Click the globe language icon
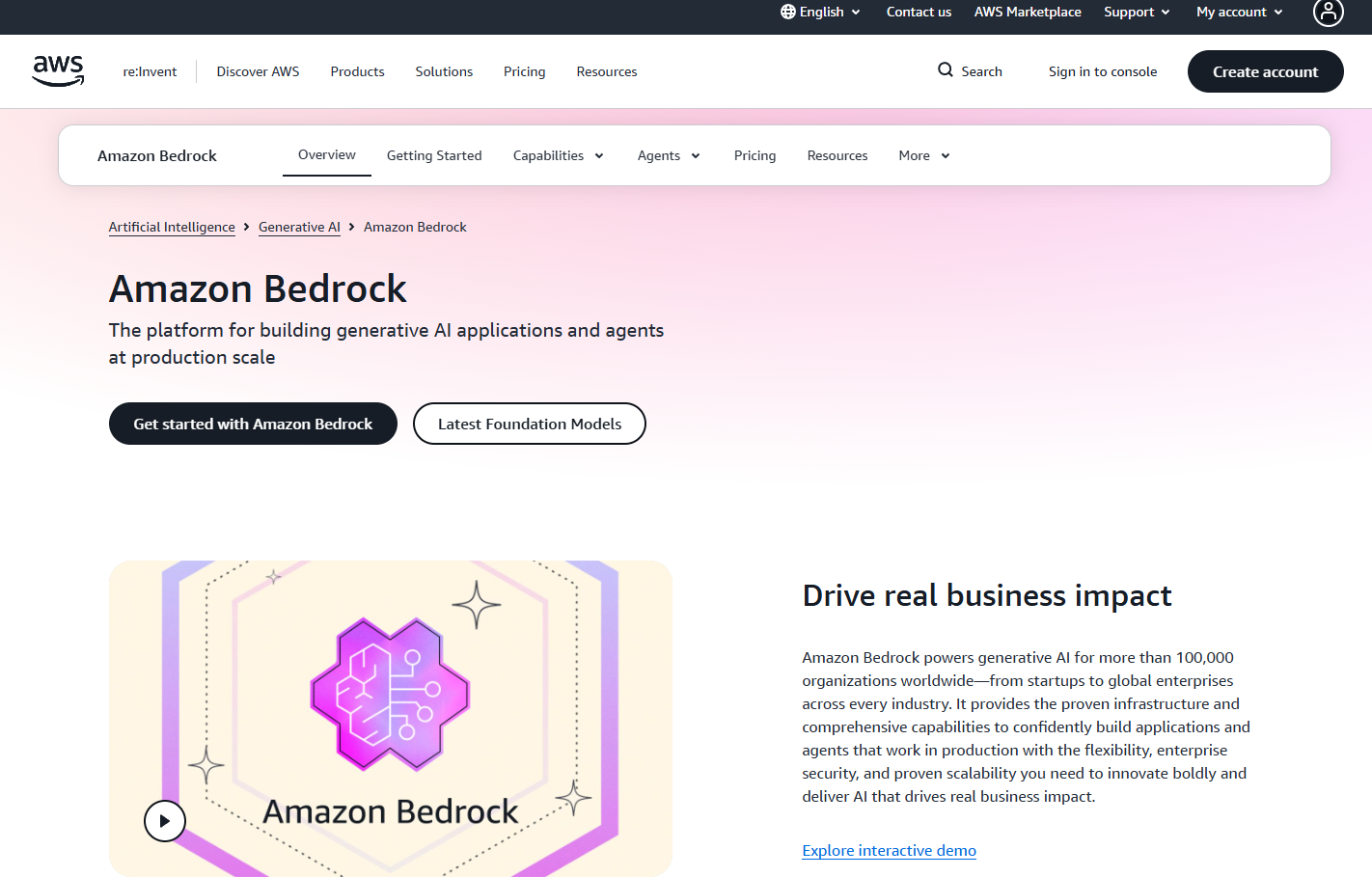The height and width of the screenshot is (877, 1372). 788,12
